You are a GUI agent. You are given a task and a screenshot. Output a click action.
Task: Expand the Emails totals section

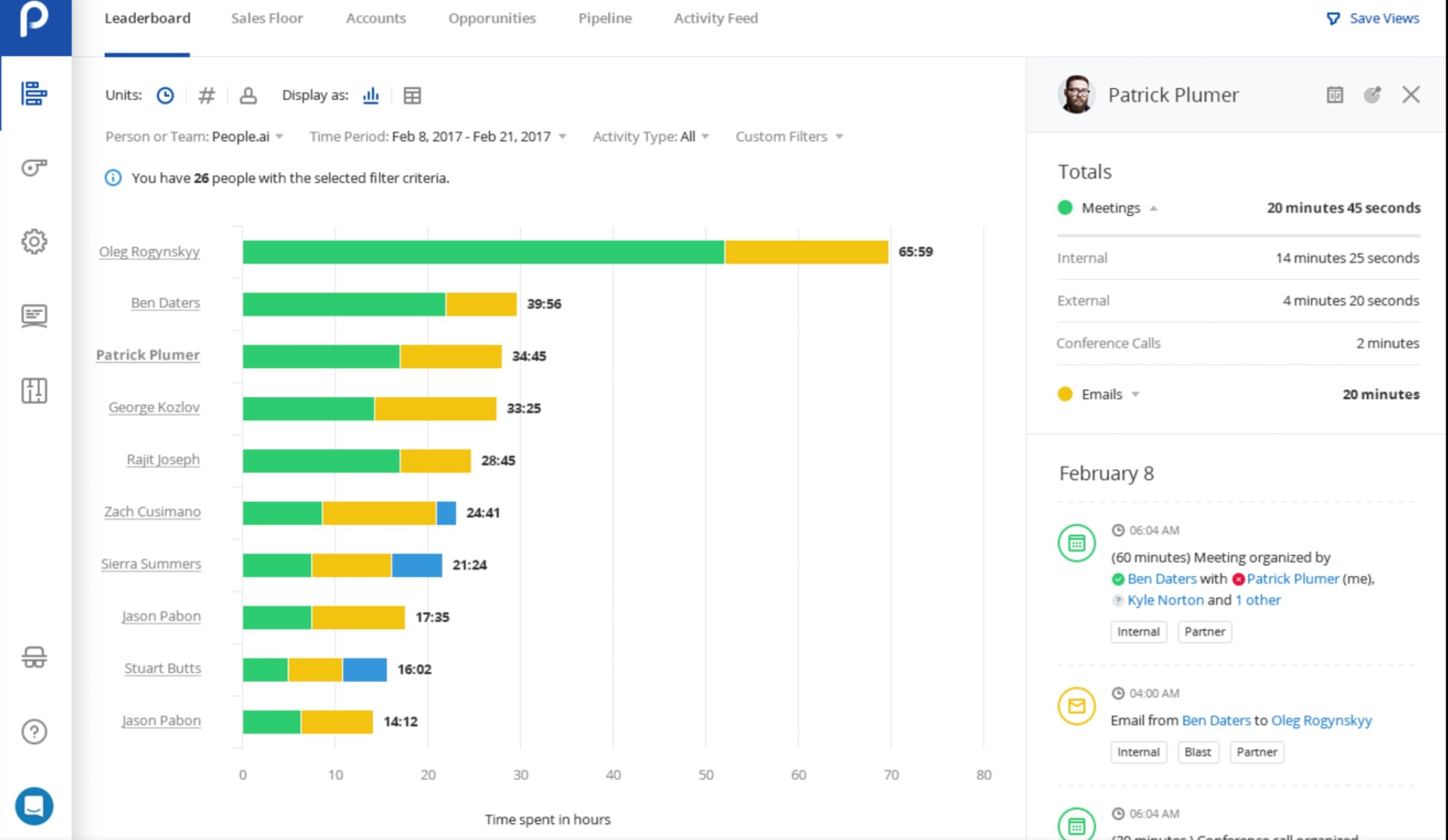coord(1135,394)
